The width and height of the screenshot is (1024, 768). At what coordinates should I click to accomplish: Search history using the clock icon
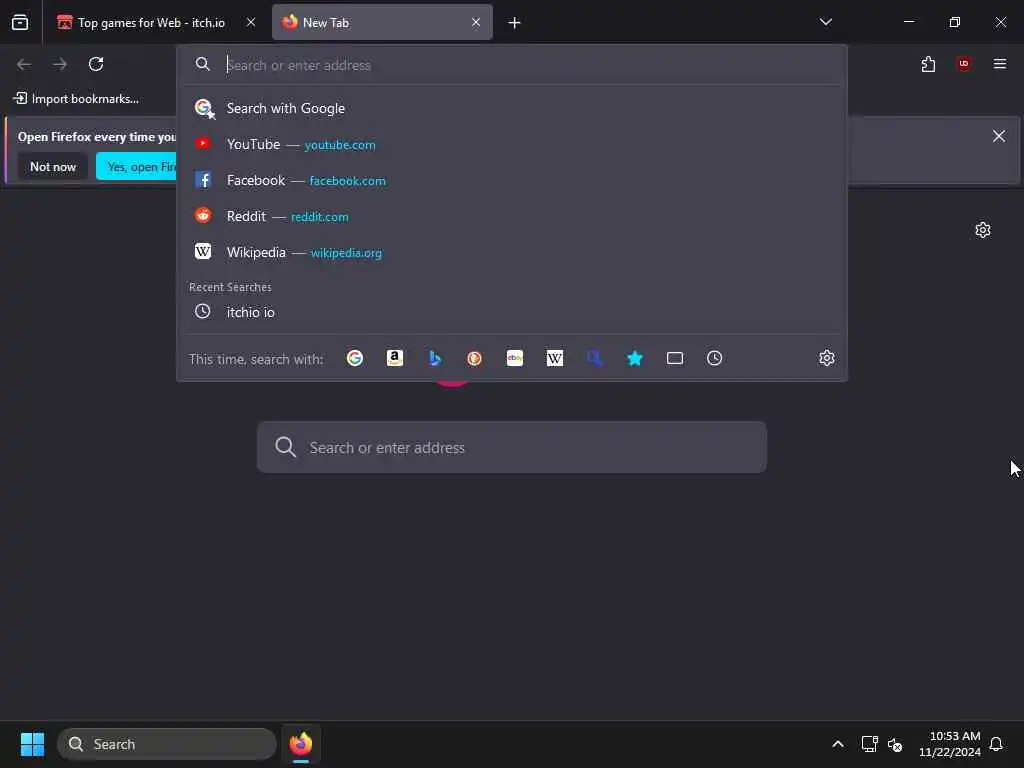coord(714,358)
